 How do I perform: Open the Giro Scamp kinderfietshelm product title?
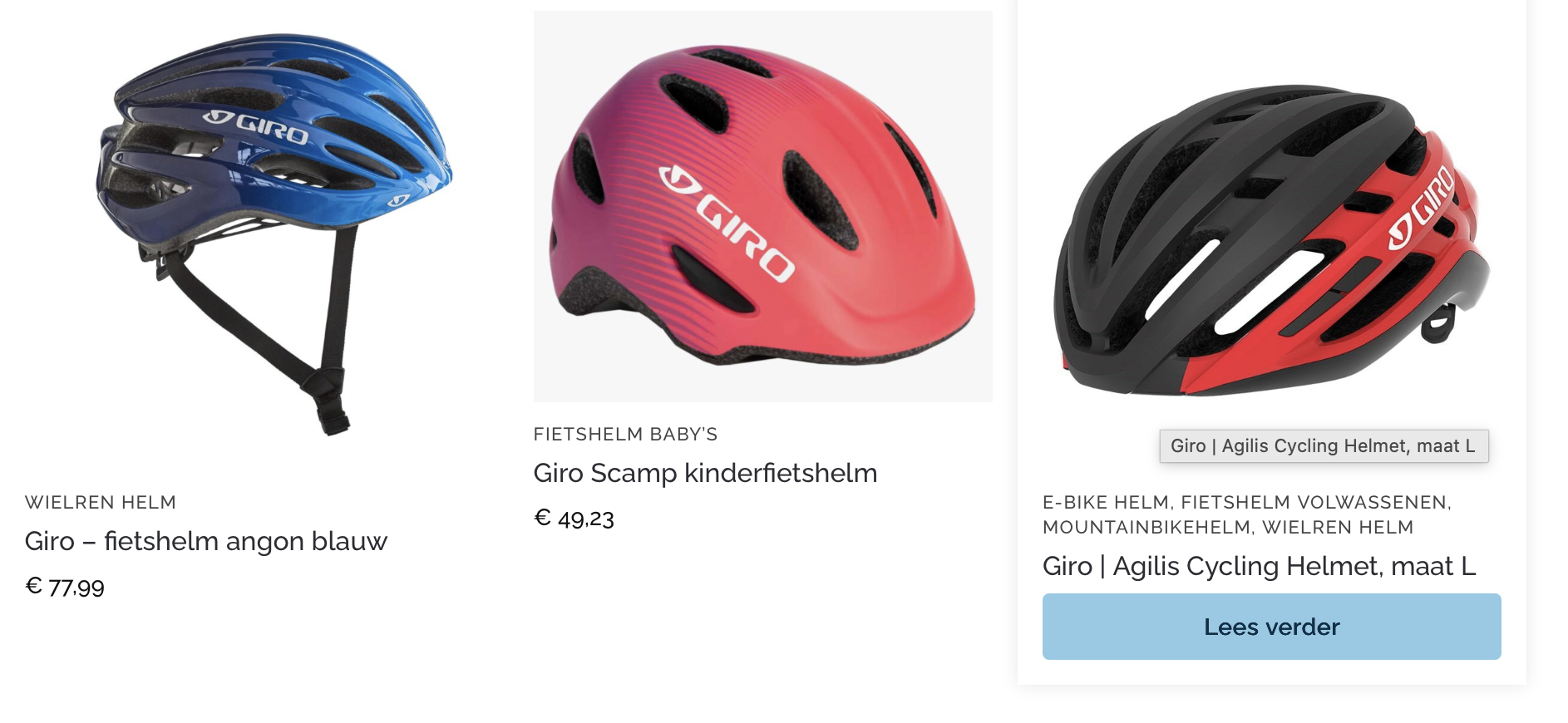705,473
